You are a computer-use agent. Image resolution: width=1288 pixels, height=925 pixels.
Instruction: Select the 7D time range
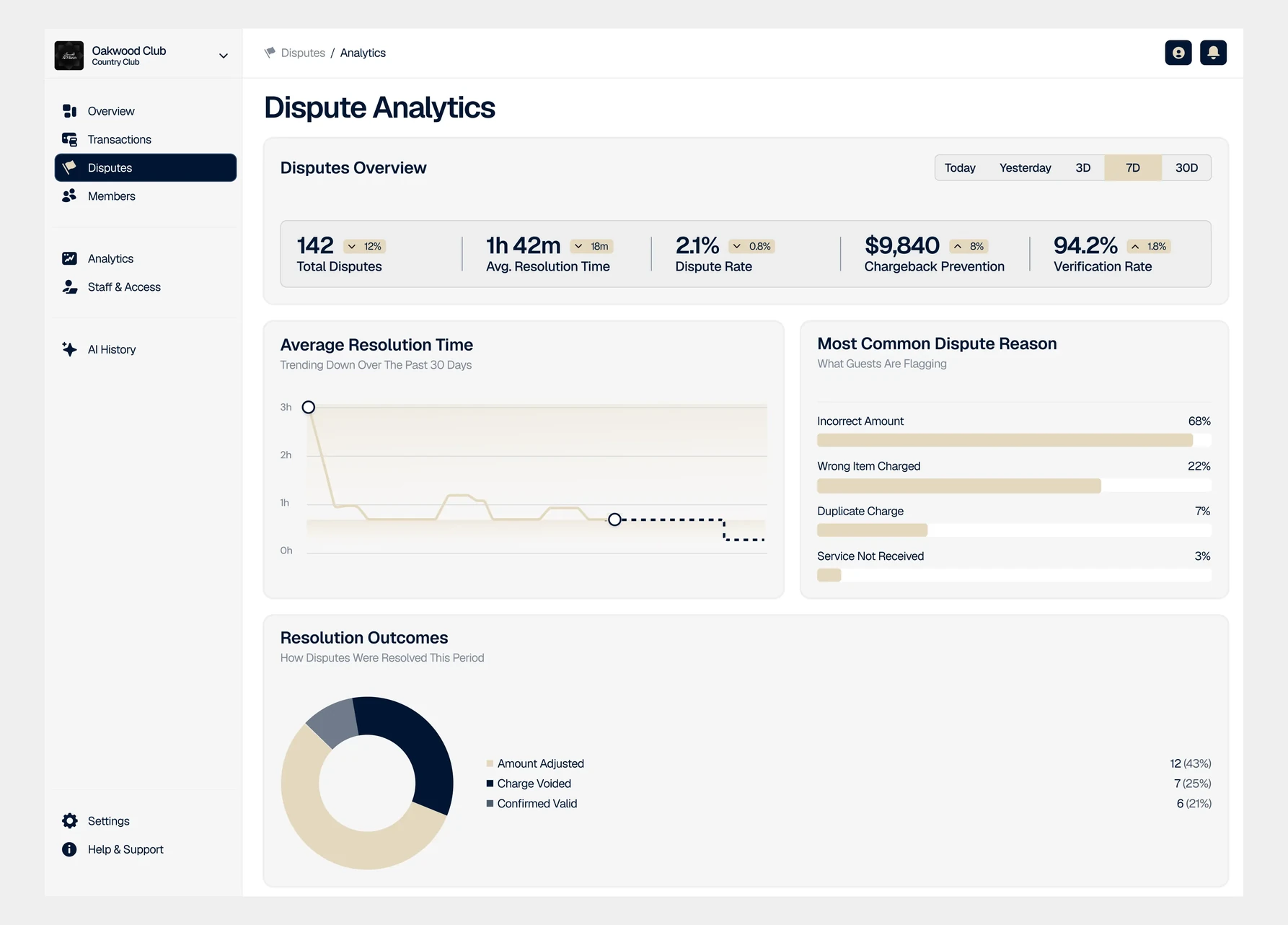pyautogui.click(x=1133, y=167)
